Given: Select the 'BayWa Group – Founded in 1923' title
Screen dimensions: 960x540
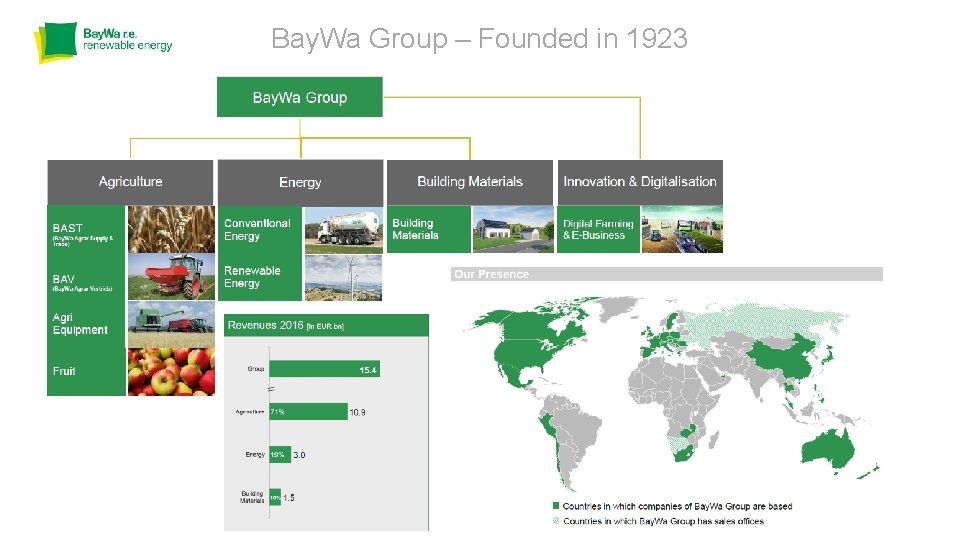Looking at the screenshot, I should tap(479, 38).
